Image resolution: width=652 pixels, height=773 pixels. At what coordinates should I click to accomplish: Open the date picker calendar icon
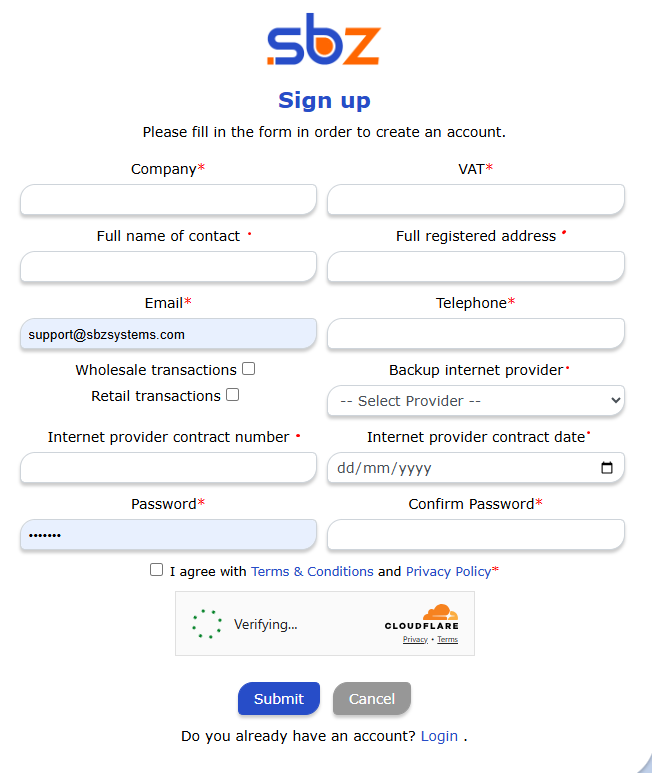pos(607,468)
